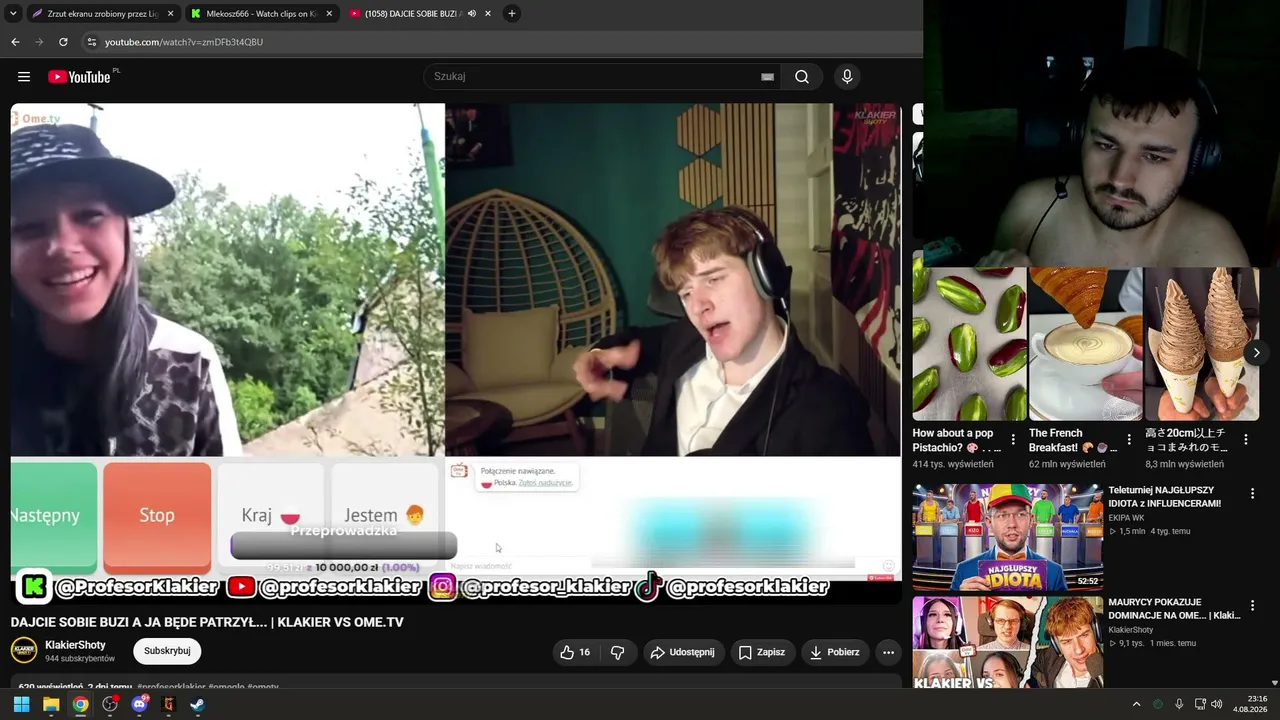Image resolution: width=1280 pixels, height=720 pixels.
Task: Open more actions ellipsis below the video
Action: coord(888,652)
